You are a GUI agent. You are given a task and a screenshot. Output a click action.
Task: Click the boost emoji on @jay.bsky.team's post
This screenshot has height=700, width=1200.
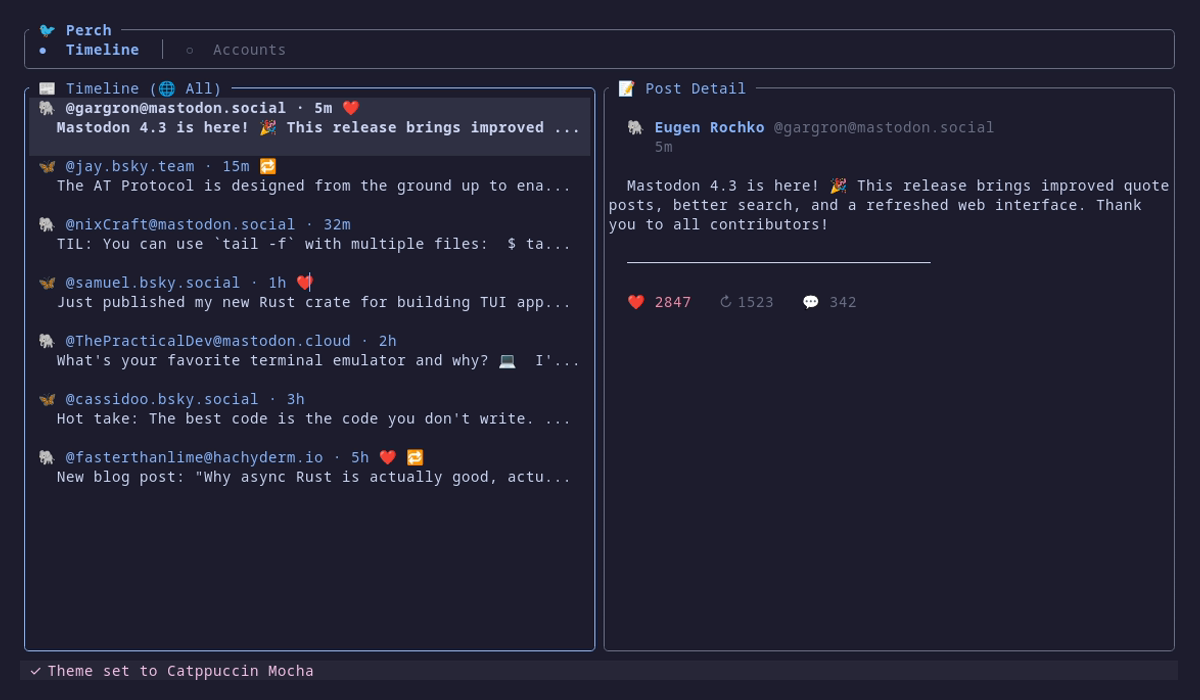click(267, 166)
